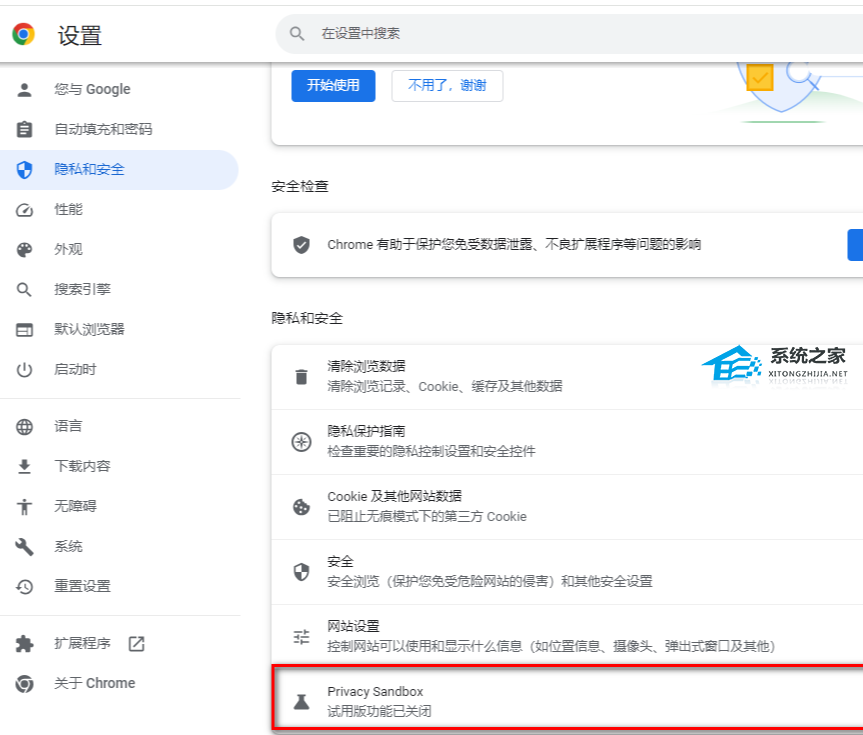Click the 启动时 power icon

[24, 369]
